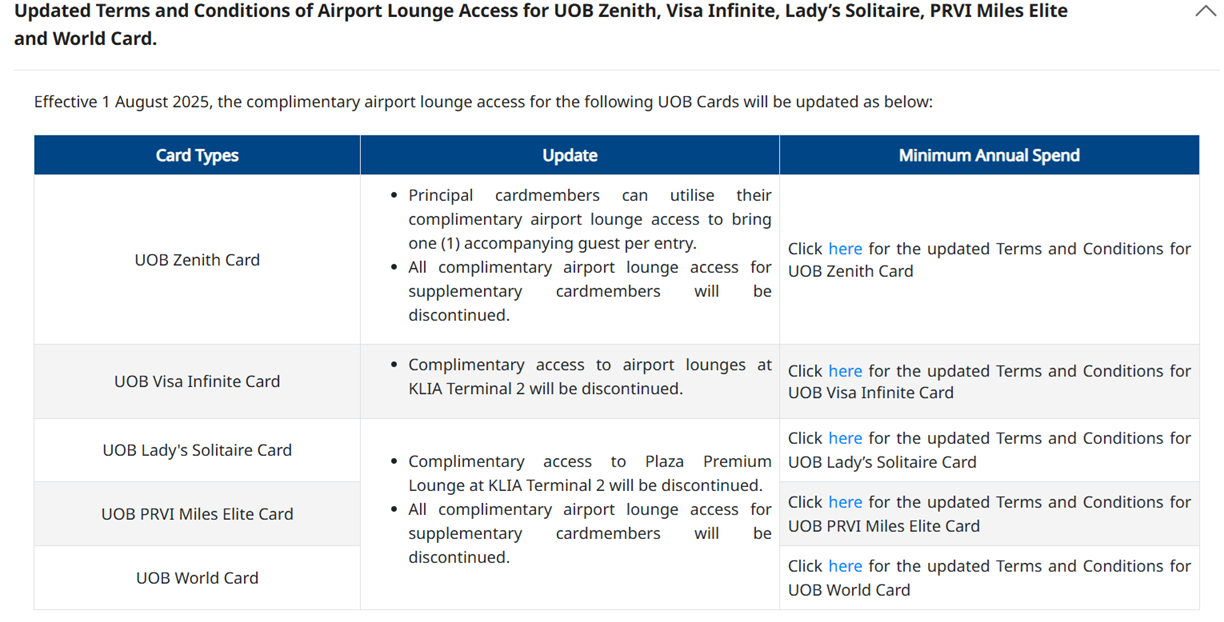The height and width of the screenshot is (622, 1224).
Task: Select the UOB World Card cell
Action: [197, 578]
